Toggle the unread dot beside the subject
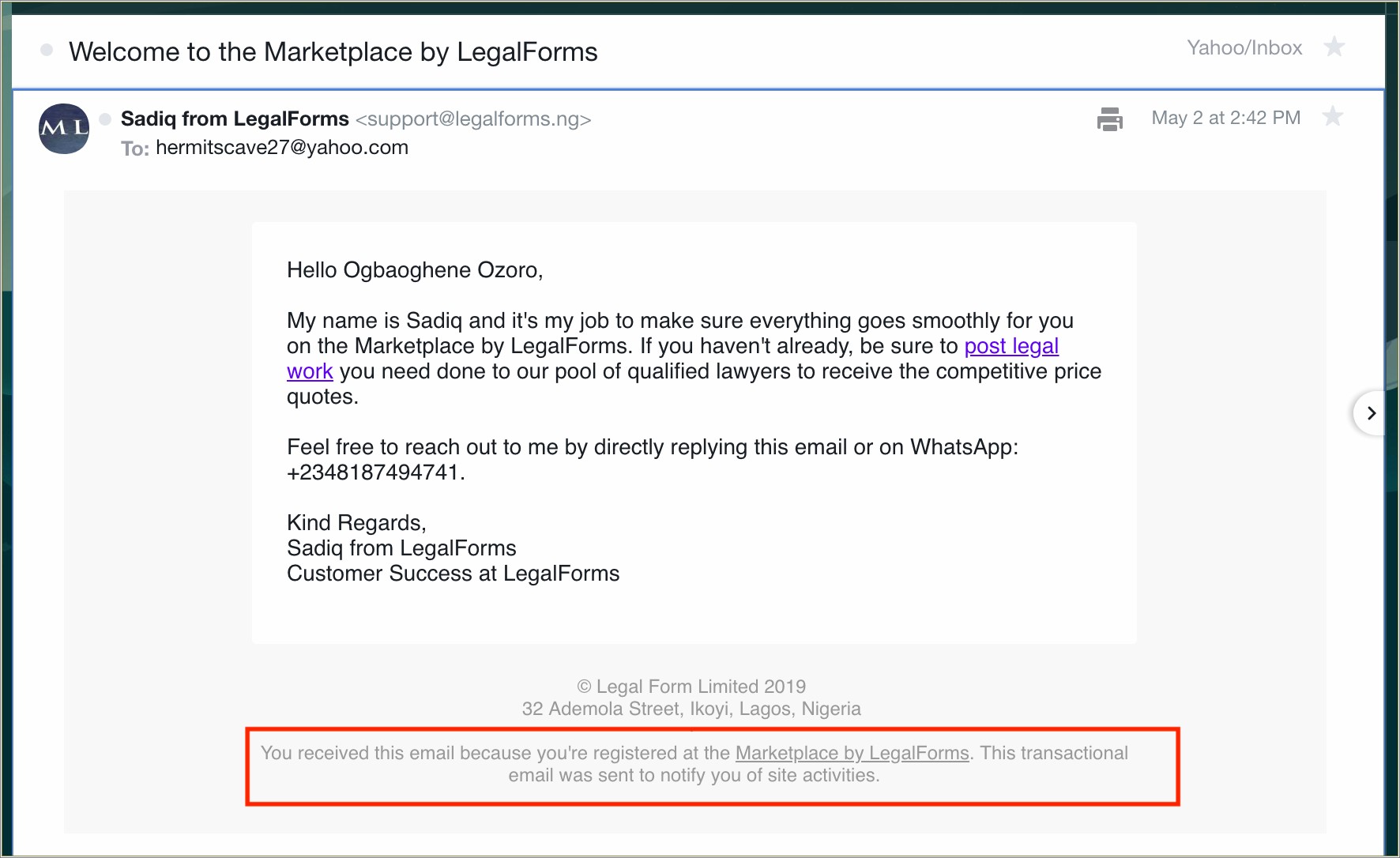1400x858 pixels. click(47, 51)
